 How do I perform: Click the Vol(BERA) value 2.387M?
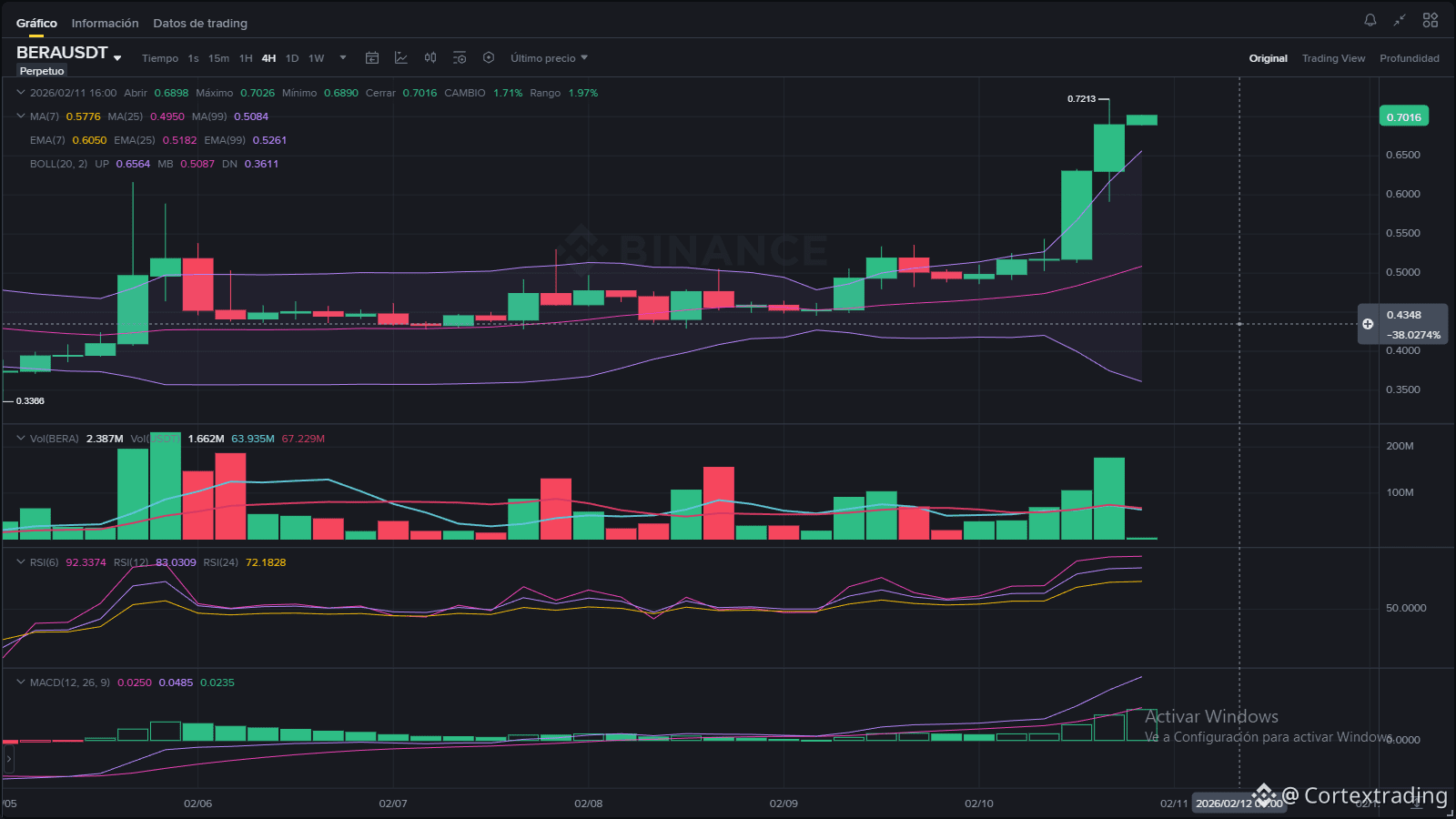[x=105, y=439]
